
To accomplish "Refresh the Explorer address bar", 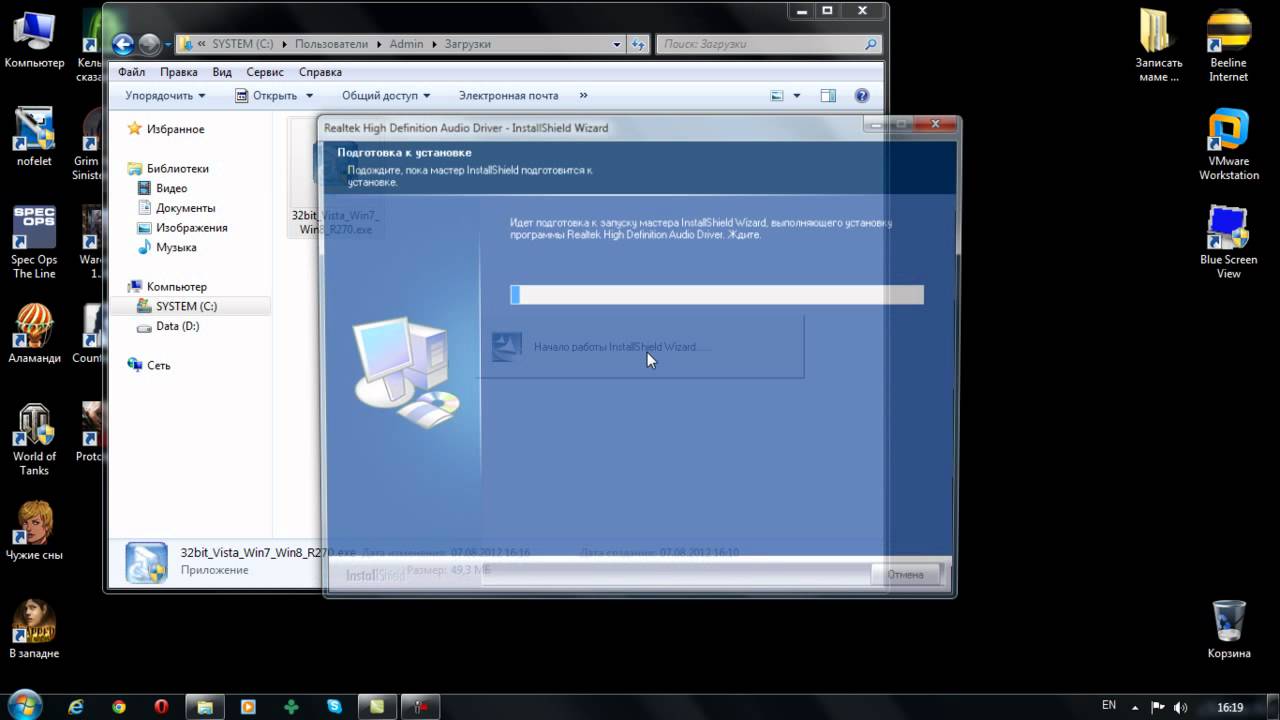I will click(639, 44).
